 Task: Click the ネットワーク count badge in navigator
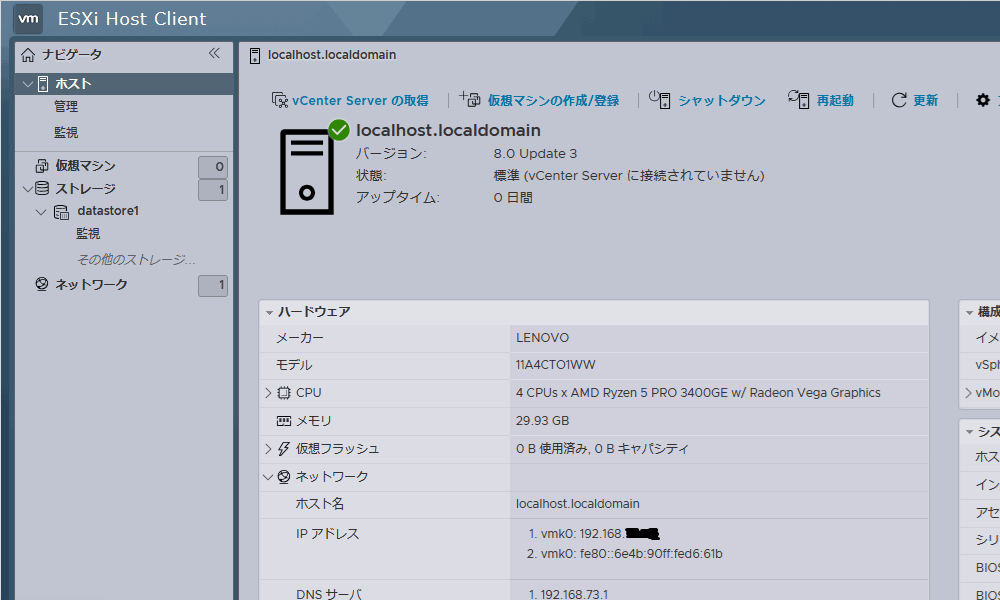[213, 286]
